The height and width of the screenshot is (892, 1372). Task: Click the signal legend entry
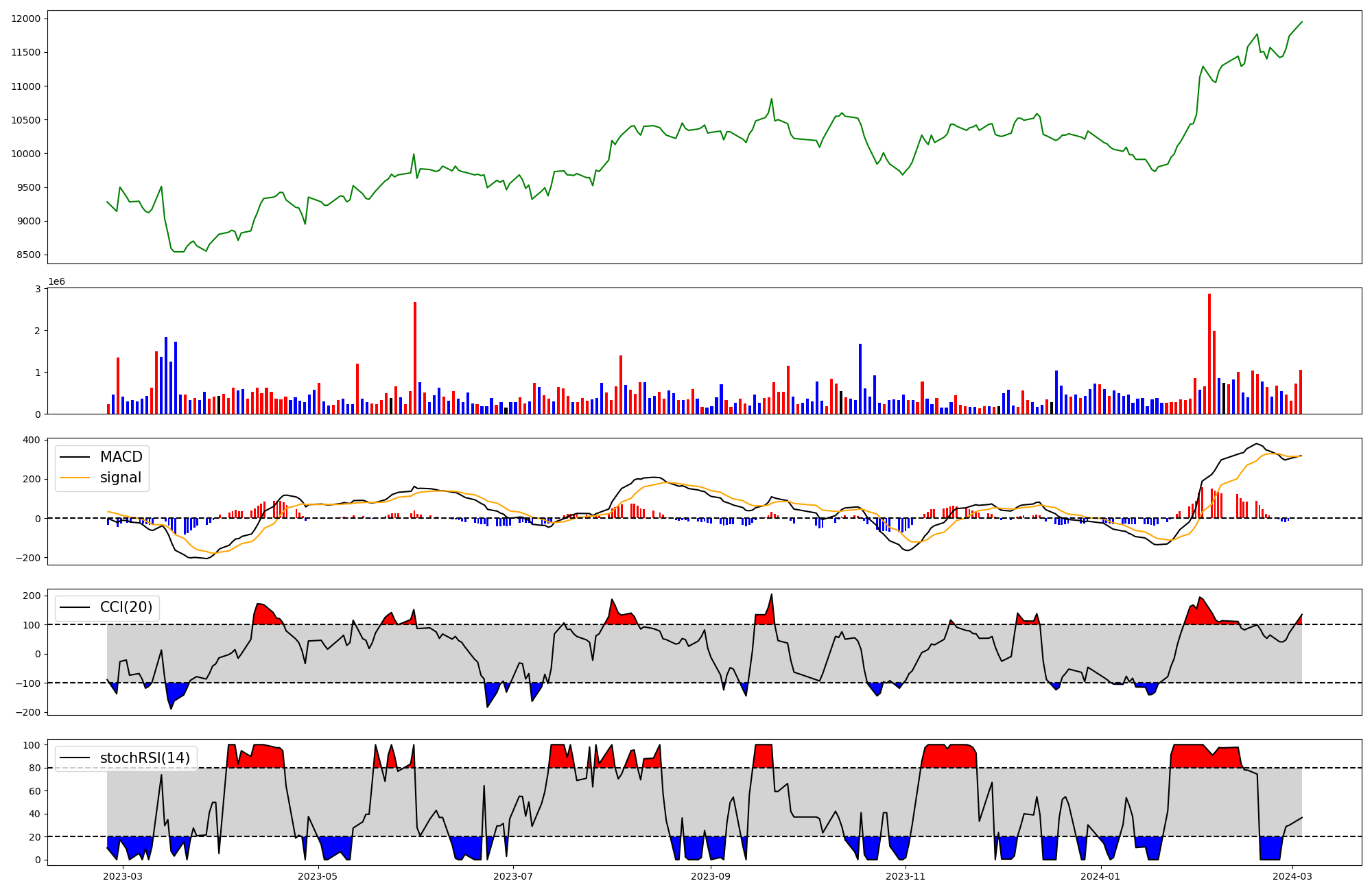point(121,478)
